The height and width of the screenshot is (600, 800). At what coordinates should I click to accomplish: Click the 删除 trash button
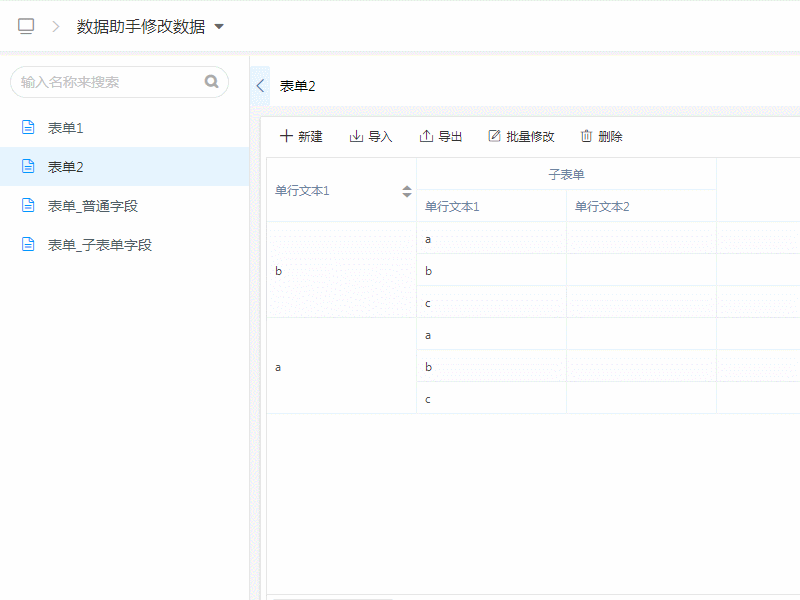point(601,136)
